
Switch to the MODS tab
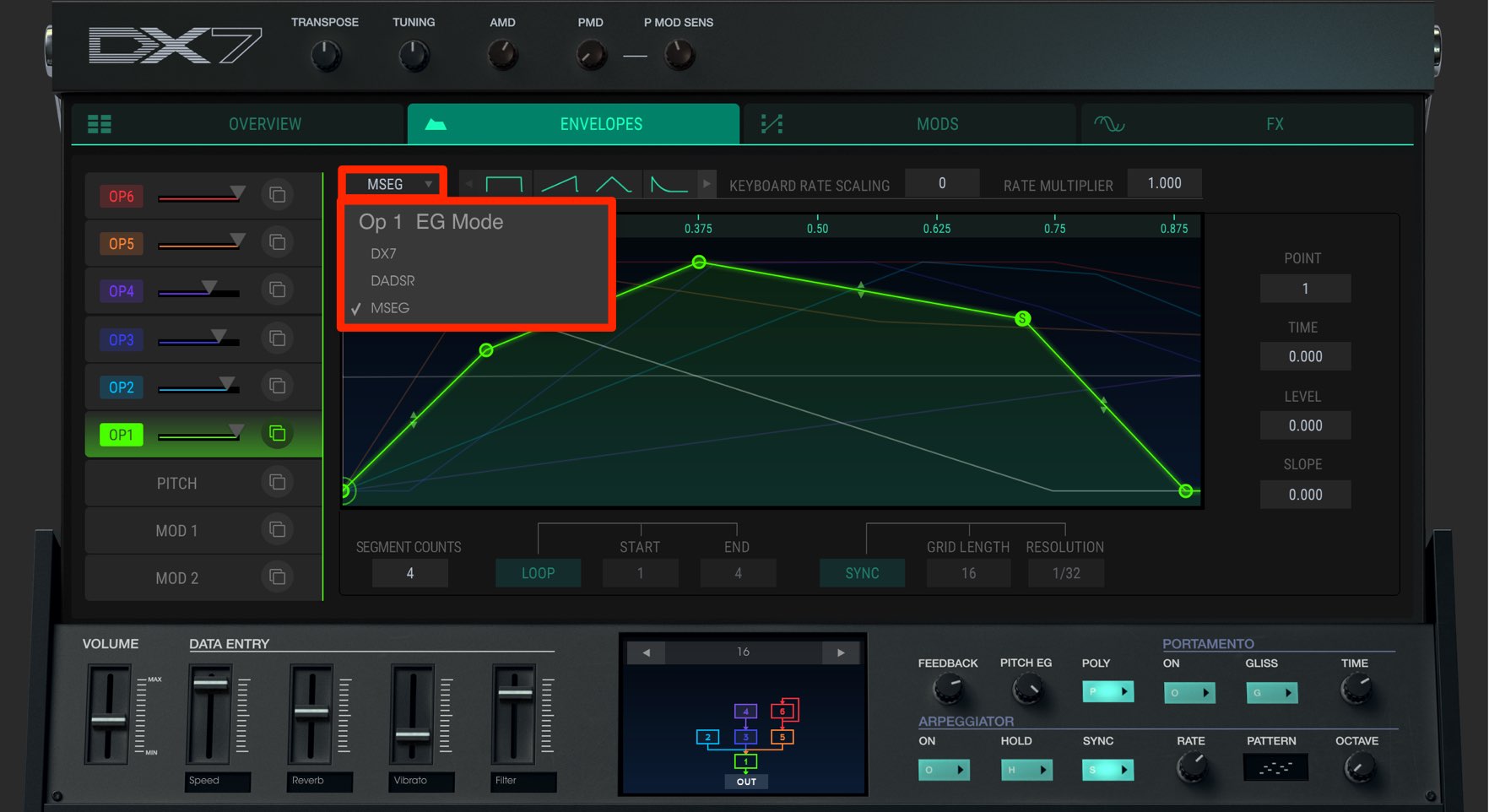point(910,124)
